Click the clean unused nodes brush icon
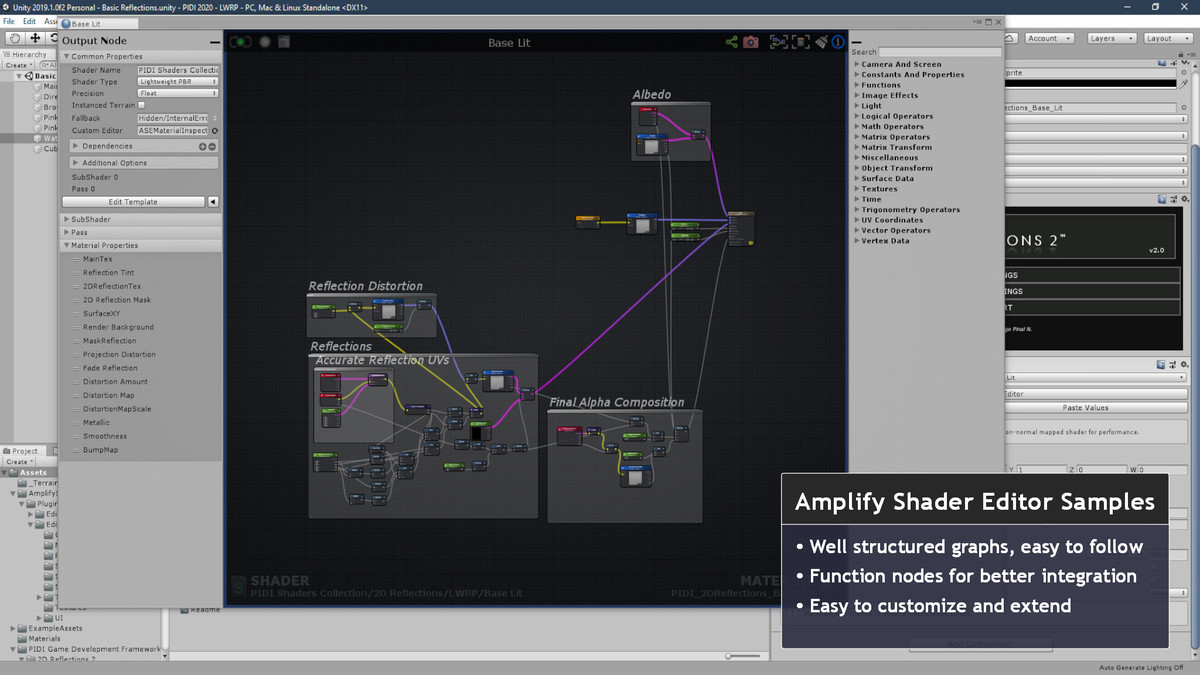 (x=821, y=42)
